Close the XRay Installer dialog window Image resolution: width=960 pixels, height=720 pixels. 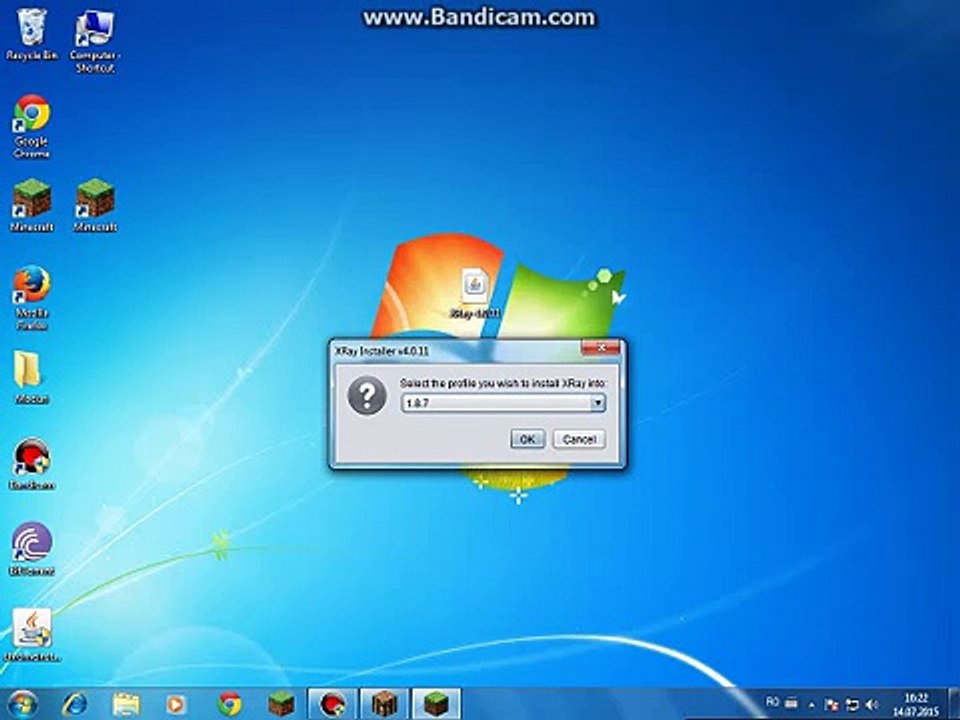point(601,348)
